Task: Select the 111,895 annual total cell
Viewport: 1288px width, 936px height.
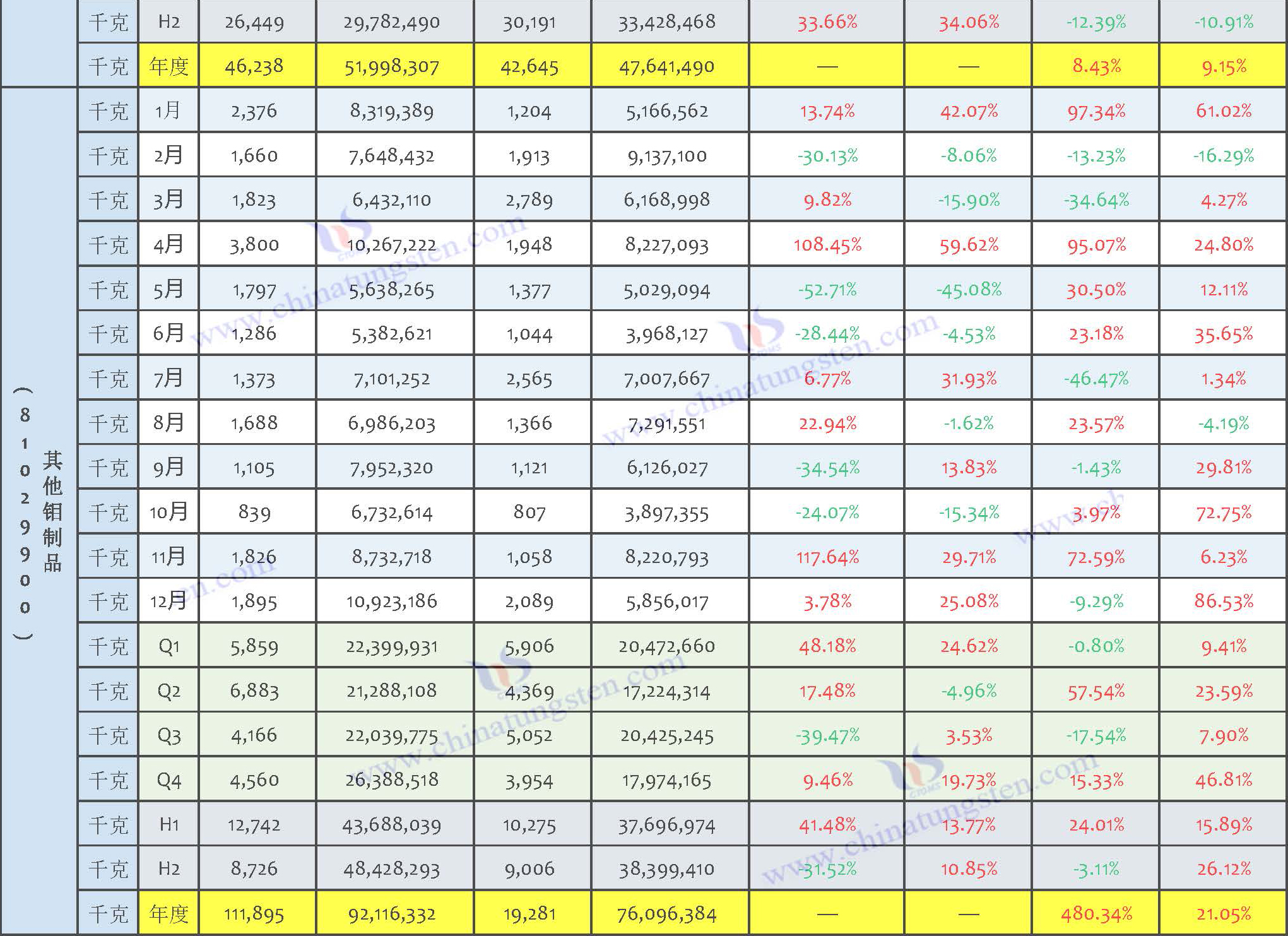Action: click(254, 913)
